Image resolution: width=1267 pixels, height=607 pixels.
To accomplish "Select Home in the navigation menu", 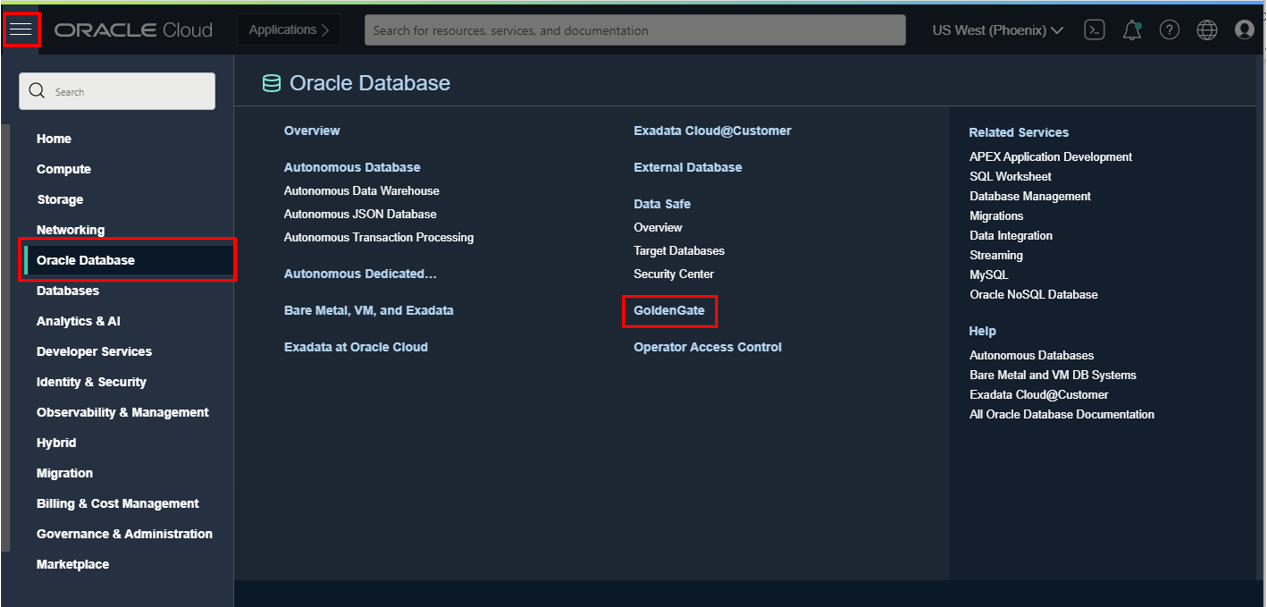I will click(54, 139).
